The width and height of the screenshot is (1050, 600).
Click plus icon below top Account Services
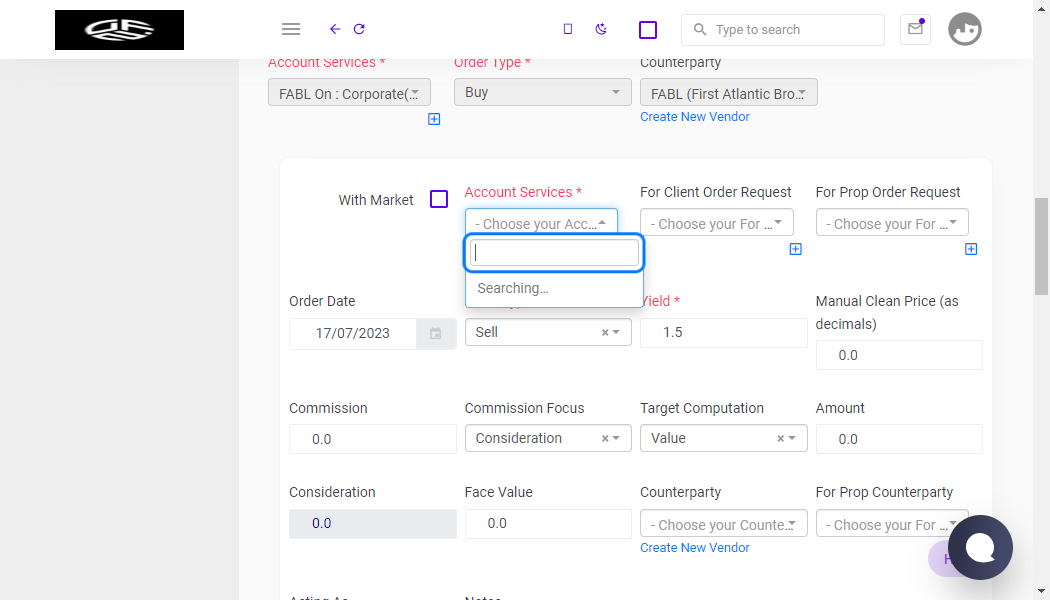pos(434,119)
